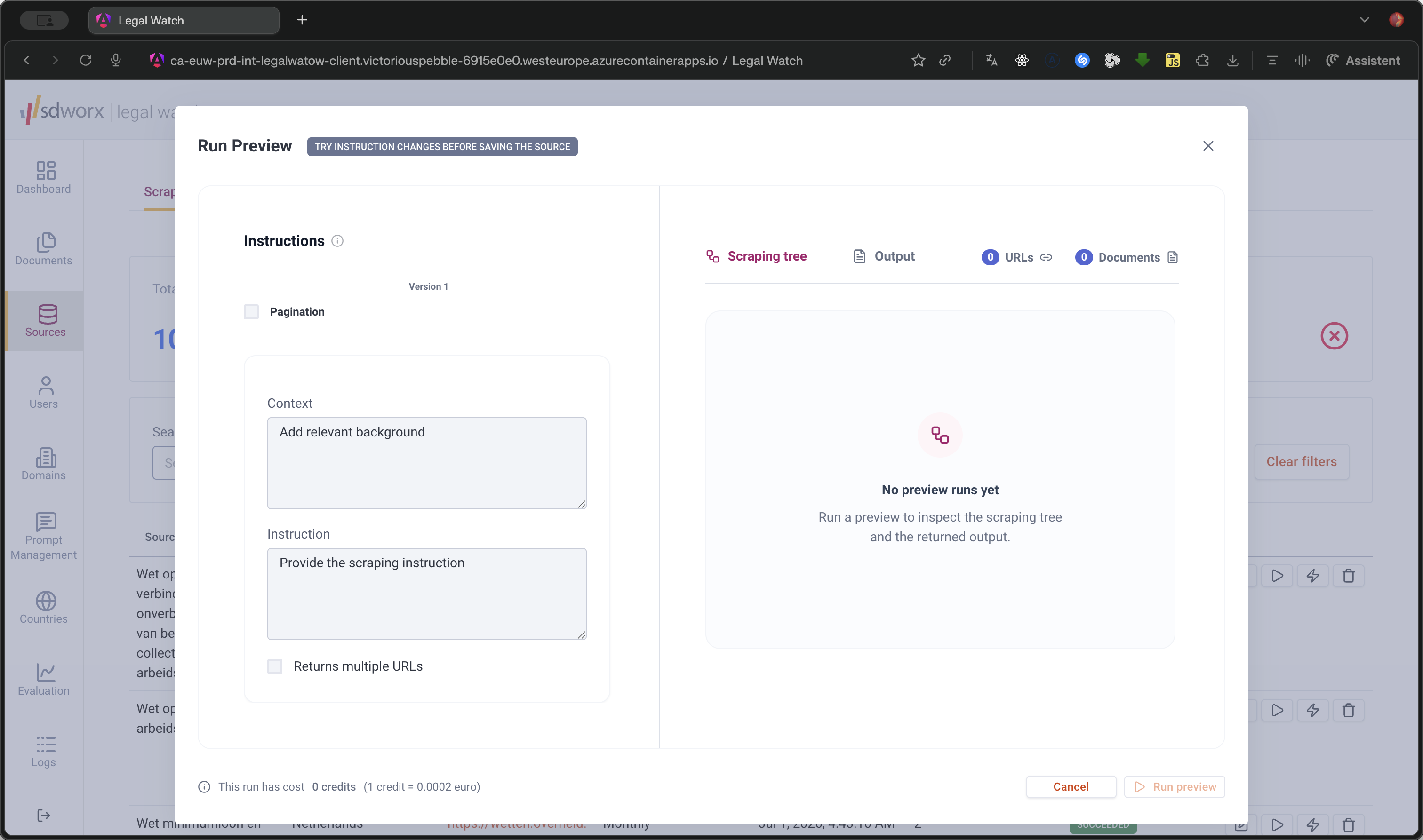Click the trash icon in the second source row
1423x840 pixels.
click(x=1348, y=710)
